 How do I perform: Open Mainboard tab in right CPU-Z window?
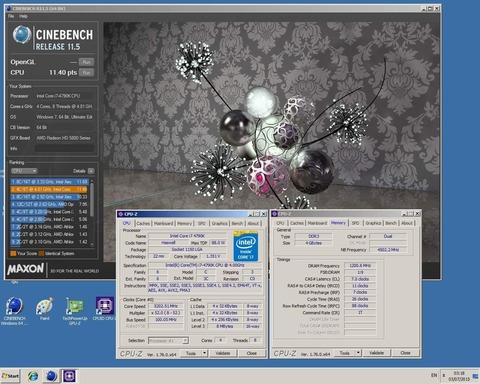[317, 223]
